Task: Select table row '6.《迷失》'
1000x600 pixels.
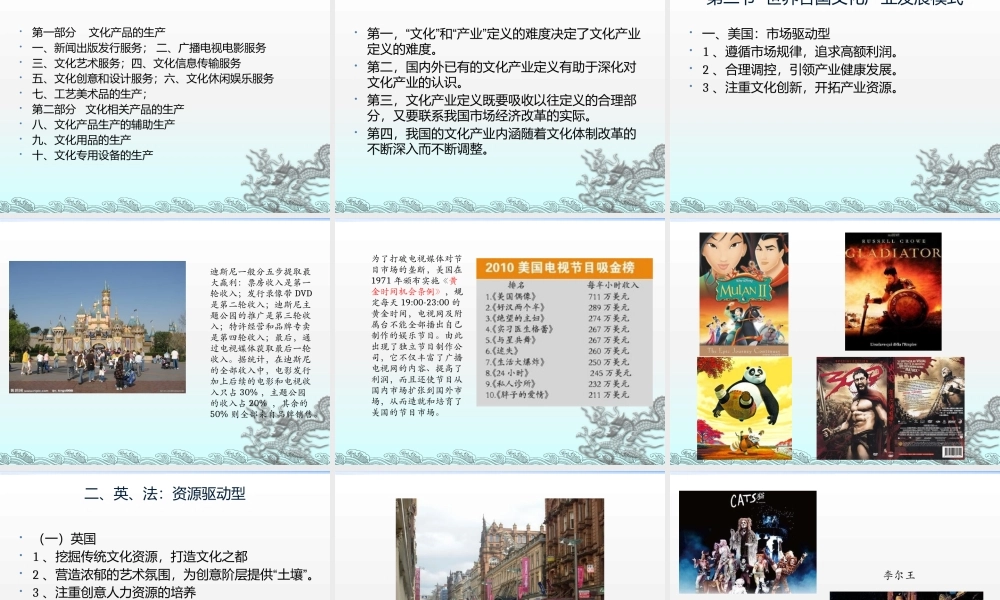Action: 558,351
